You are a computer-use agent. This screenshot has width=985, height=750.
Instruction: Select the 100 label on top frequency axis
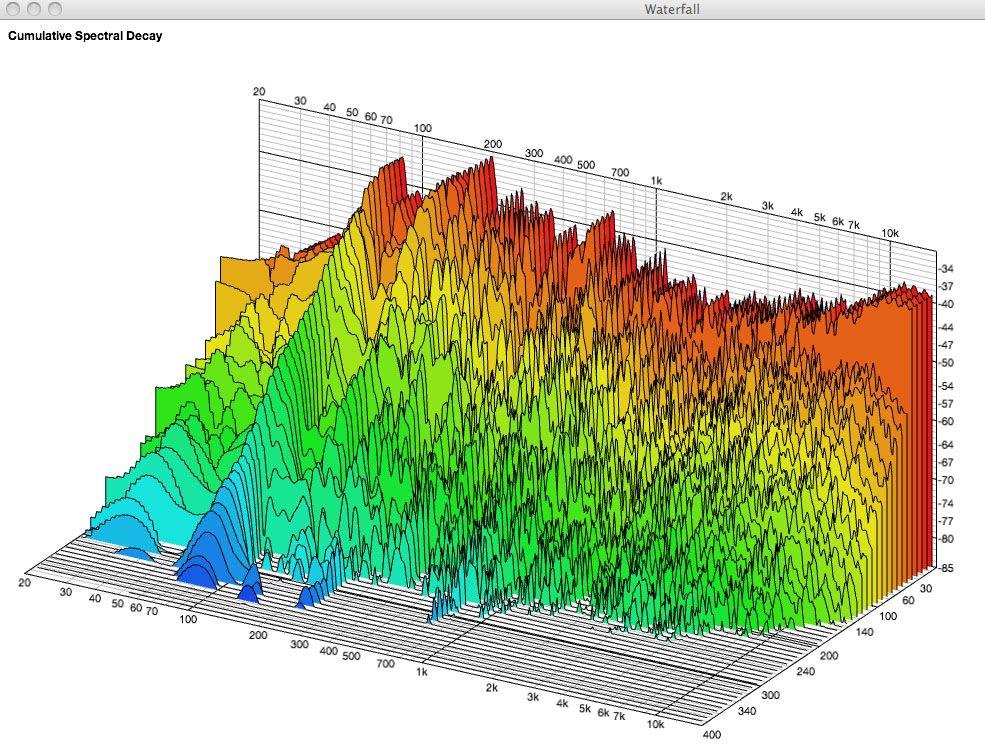[422, 128]
